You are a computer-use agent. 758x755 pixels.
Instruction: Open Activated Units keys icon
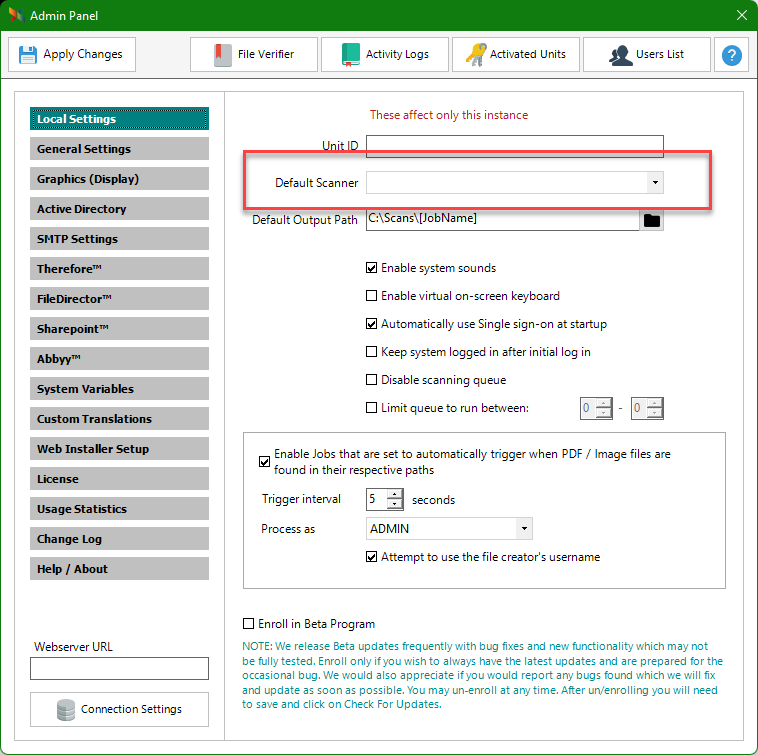click(476, 55)
